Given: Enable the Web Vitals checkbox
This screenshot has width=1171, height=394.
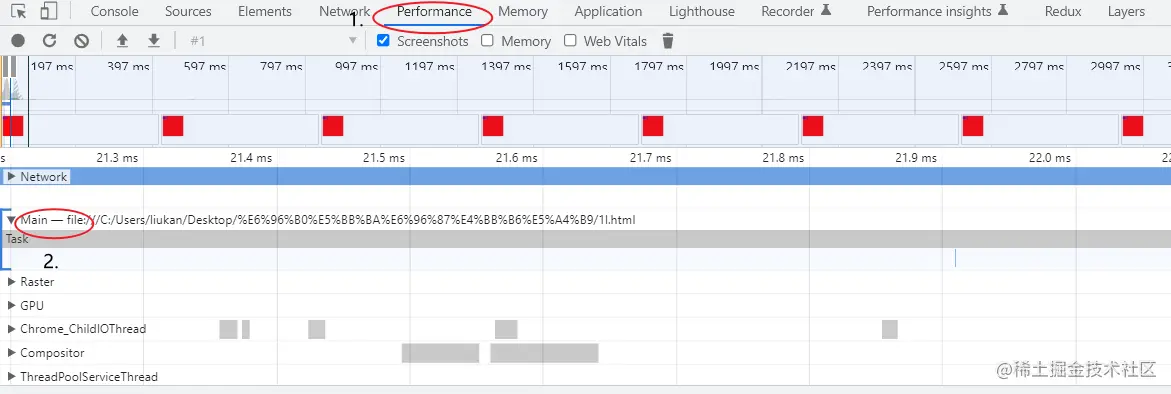Looking at the screenshot, I should [x=570, y=40].
